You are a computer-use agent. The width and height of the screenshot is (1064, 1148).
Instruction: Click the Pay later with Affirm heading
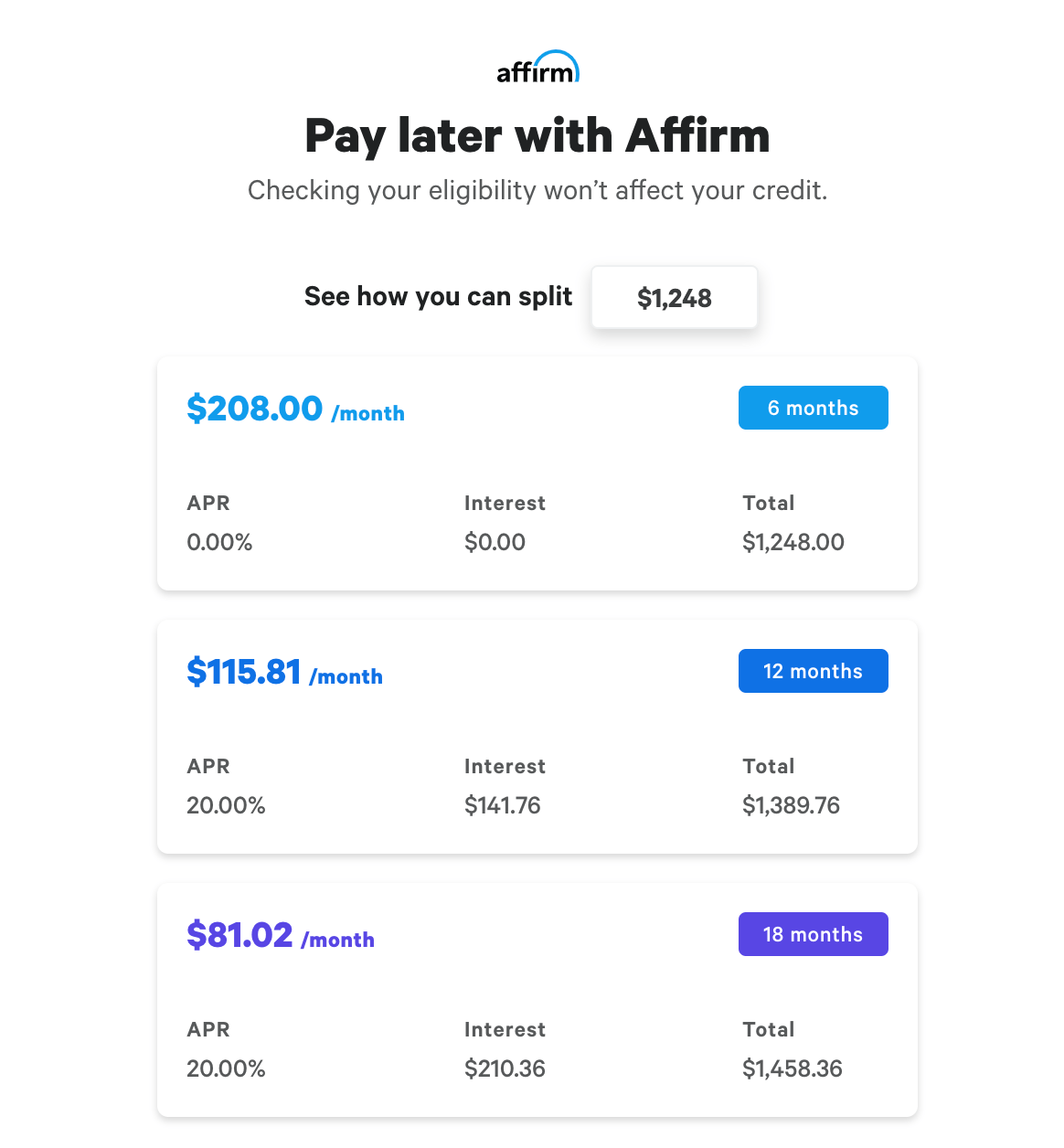tap(537, 135)
